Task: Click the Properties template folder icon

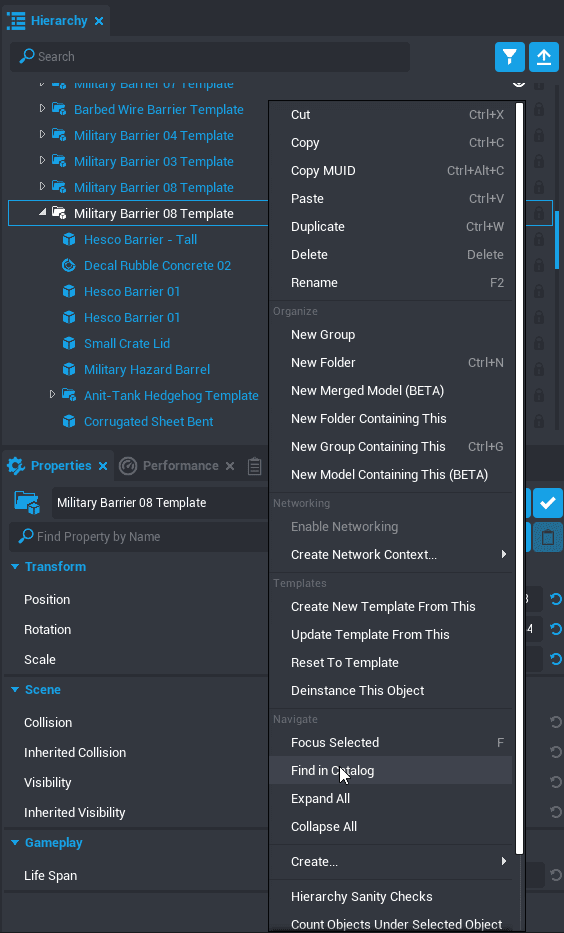Action: point(27,503)
